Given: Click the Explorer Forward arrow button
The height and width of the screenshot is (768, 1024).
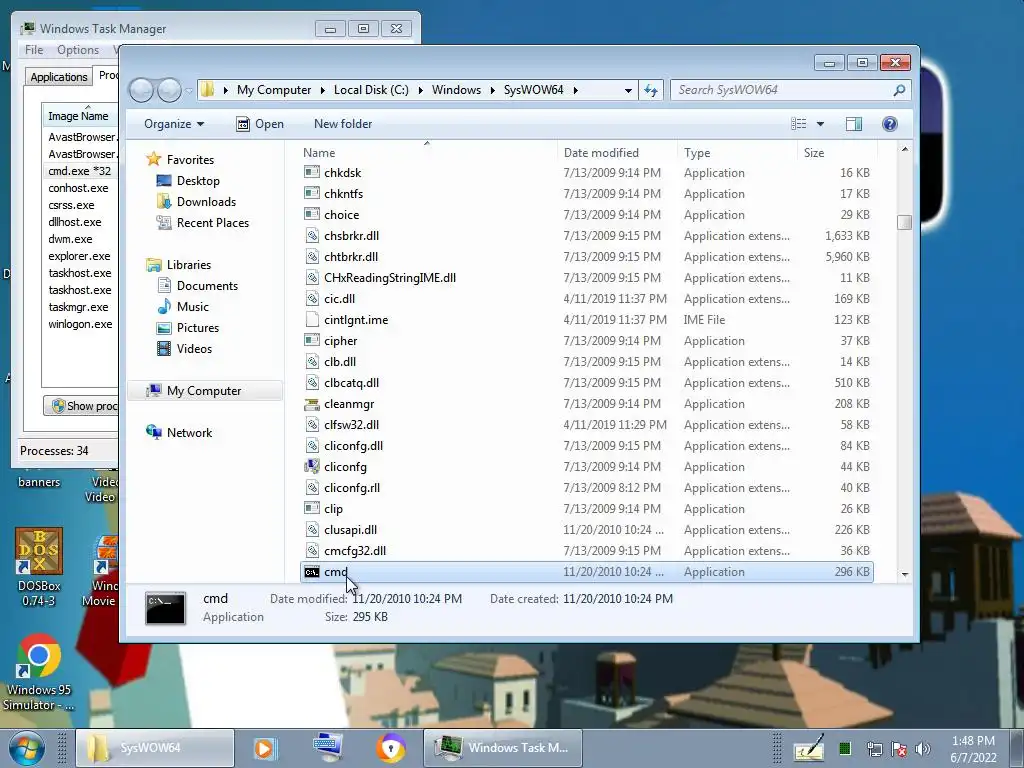Looking at the screenshot, I should click(169, 90).
